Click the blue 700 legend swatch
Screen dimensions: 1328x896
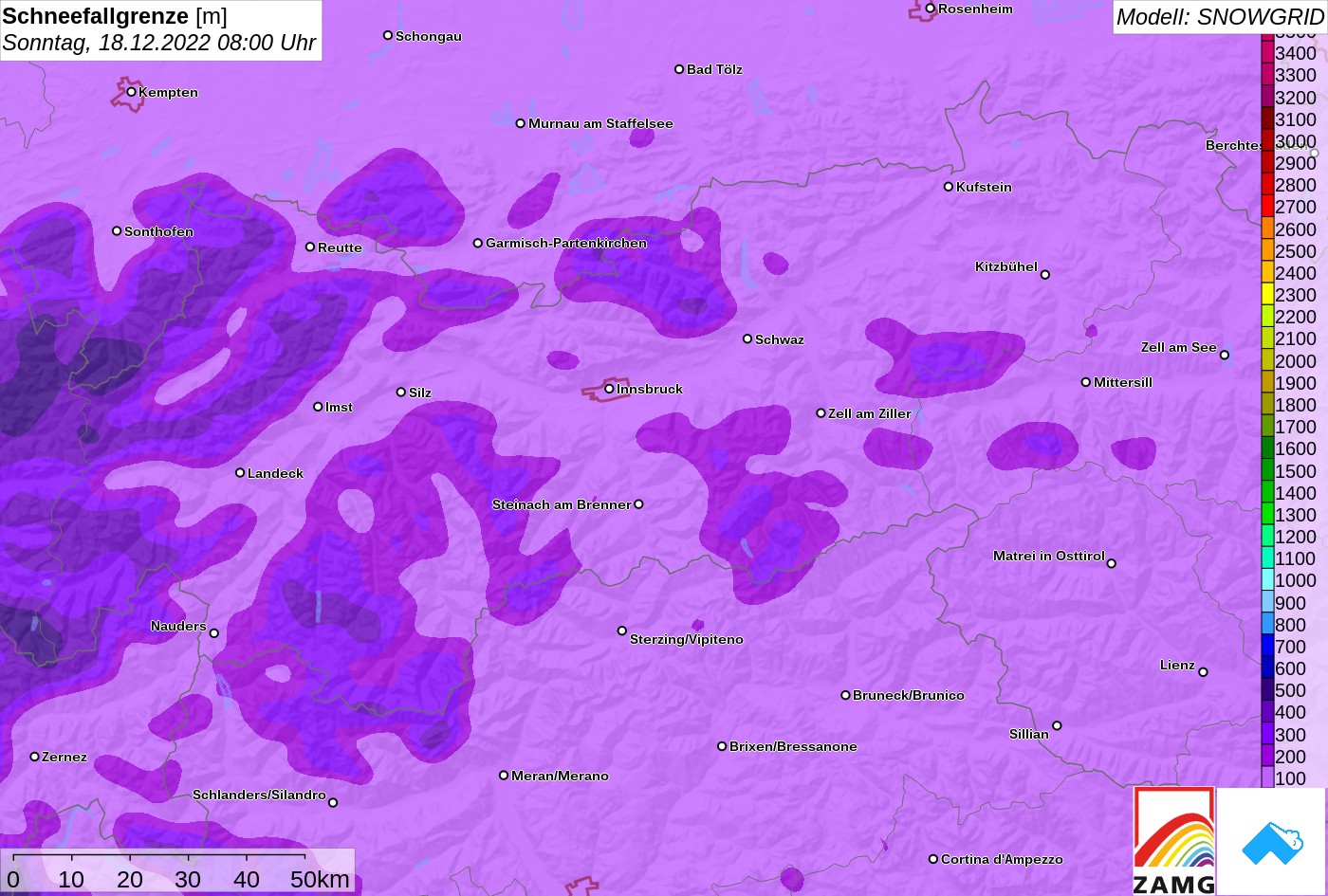point(1267,647)
